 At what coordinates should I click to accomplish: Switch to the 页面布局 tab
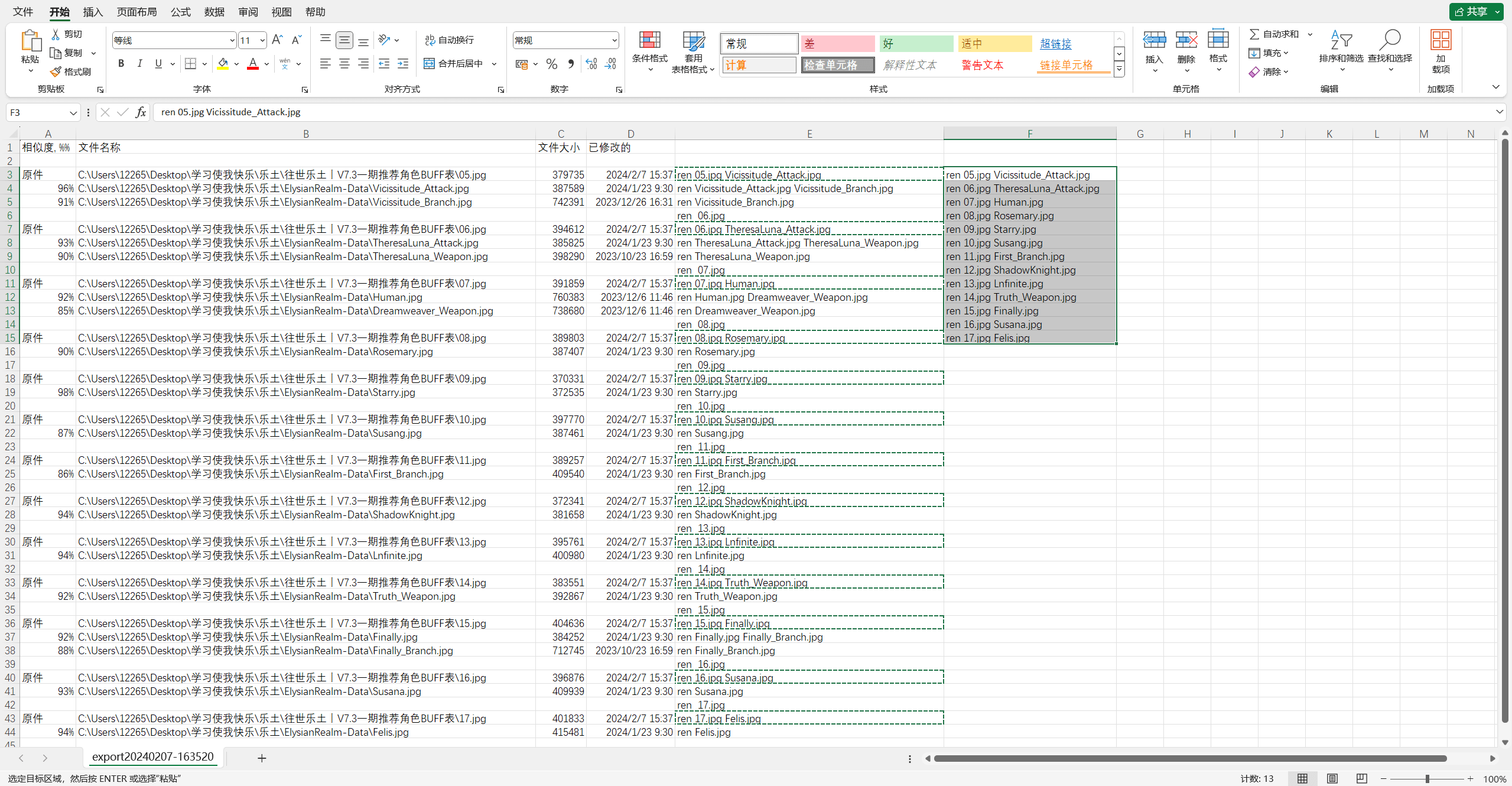click(x=137, y=12)
